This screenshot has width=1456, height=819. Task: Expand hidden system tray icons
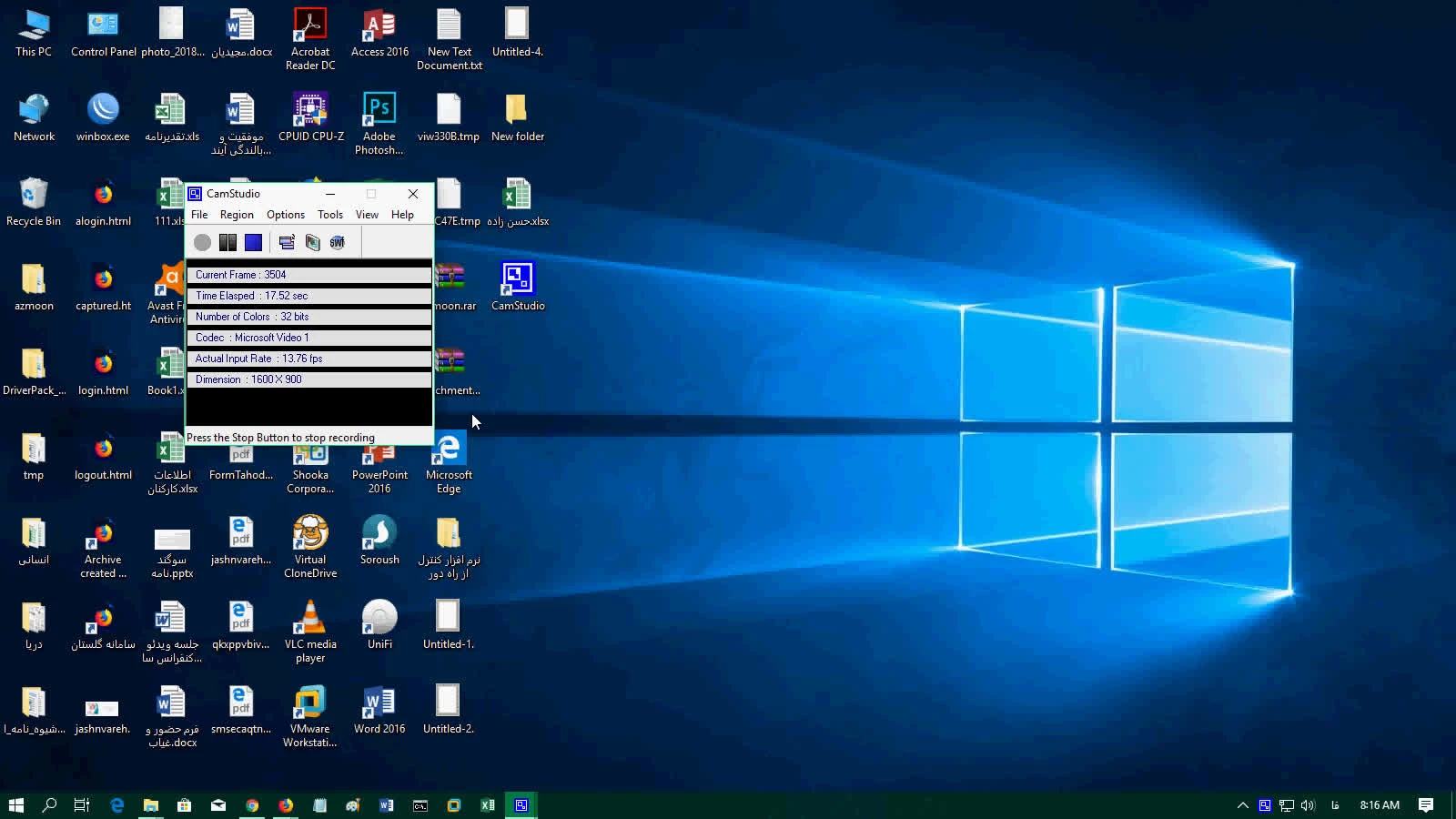pos(1242,805)
